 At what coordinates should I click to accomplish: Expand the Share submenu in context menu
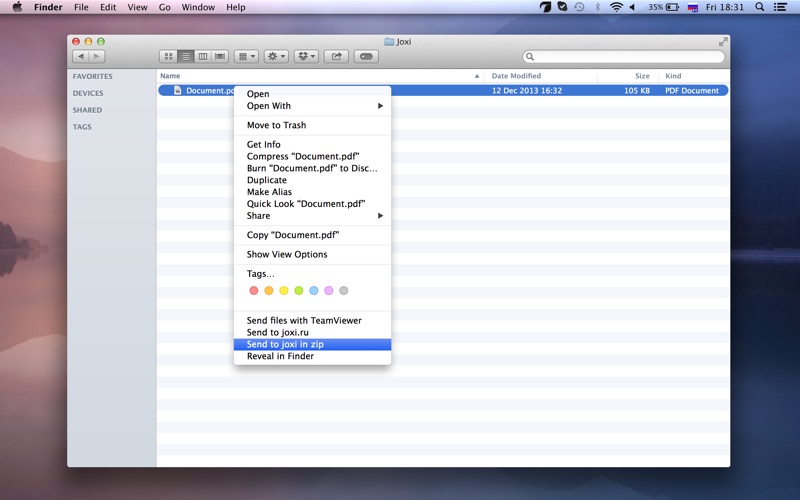[312, 215]
